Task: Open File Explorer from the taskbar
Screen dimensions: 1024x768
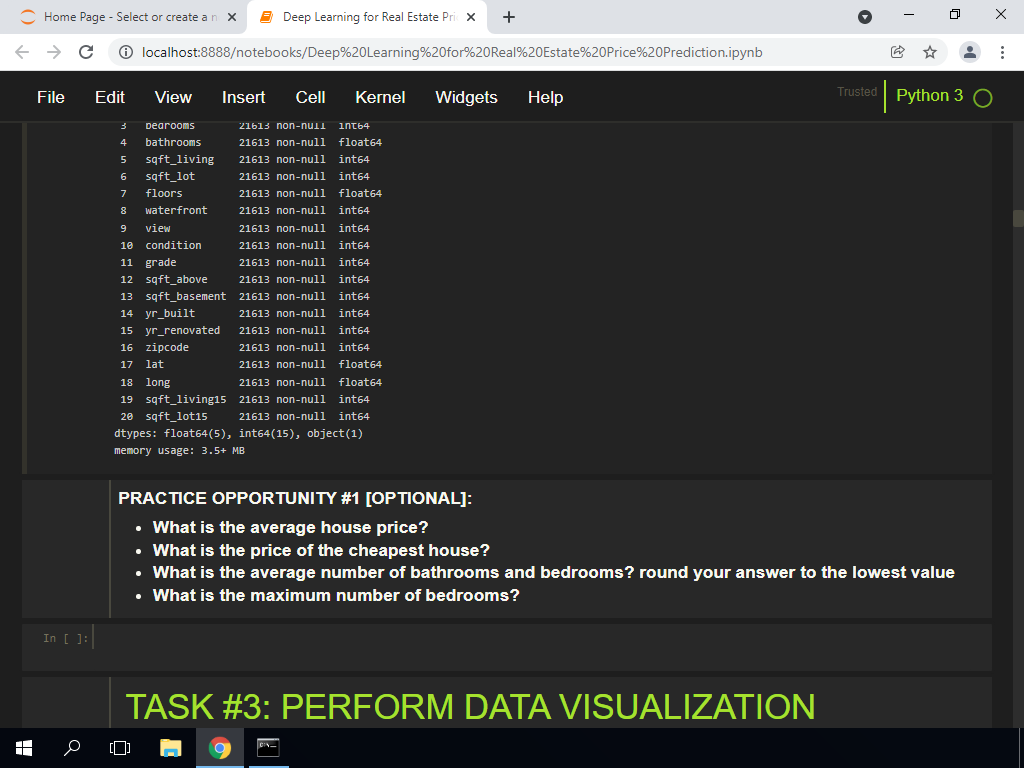Action: (x=171, y=748)
